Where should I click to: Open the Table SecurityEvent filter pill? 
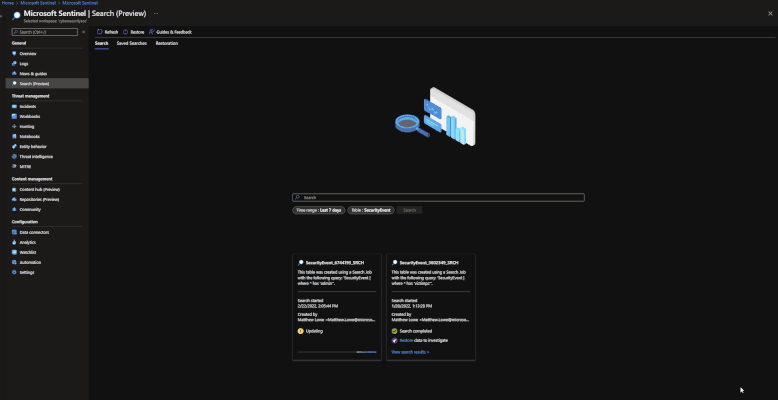[371, 210]
